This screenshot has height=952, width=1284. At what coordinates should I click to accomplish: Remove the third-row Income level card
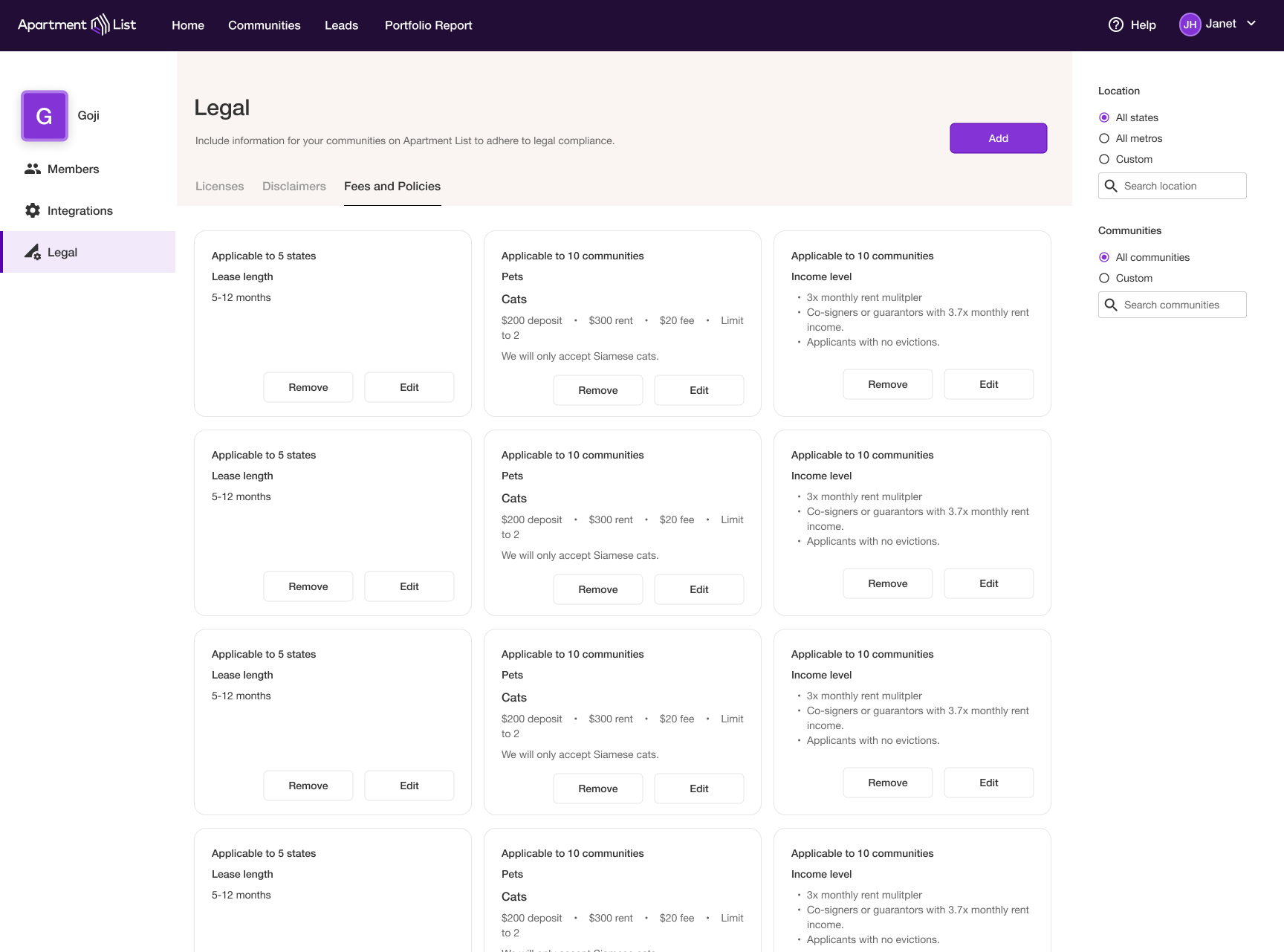click(x=888, y=783)
